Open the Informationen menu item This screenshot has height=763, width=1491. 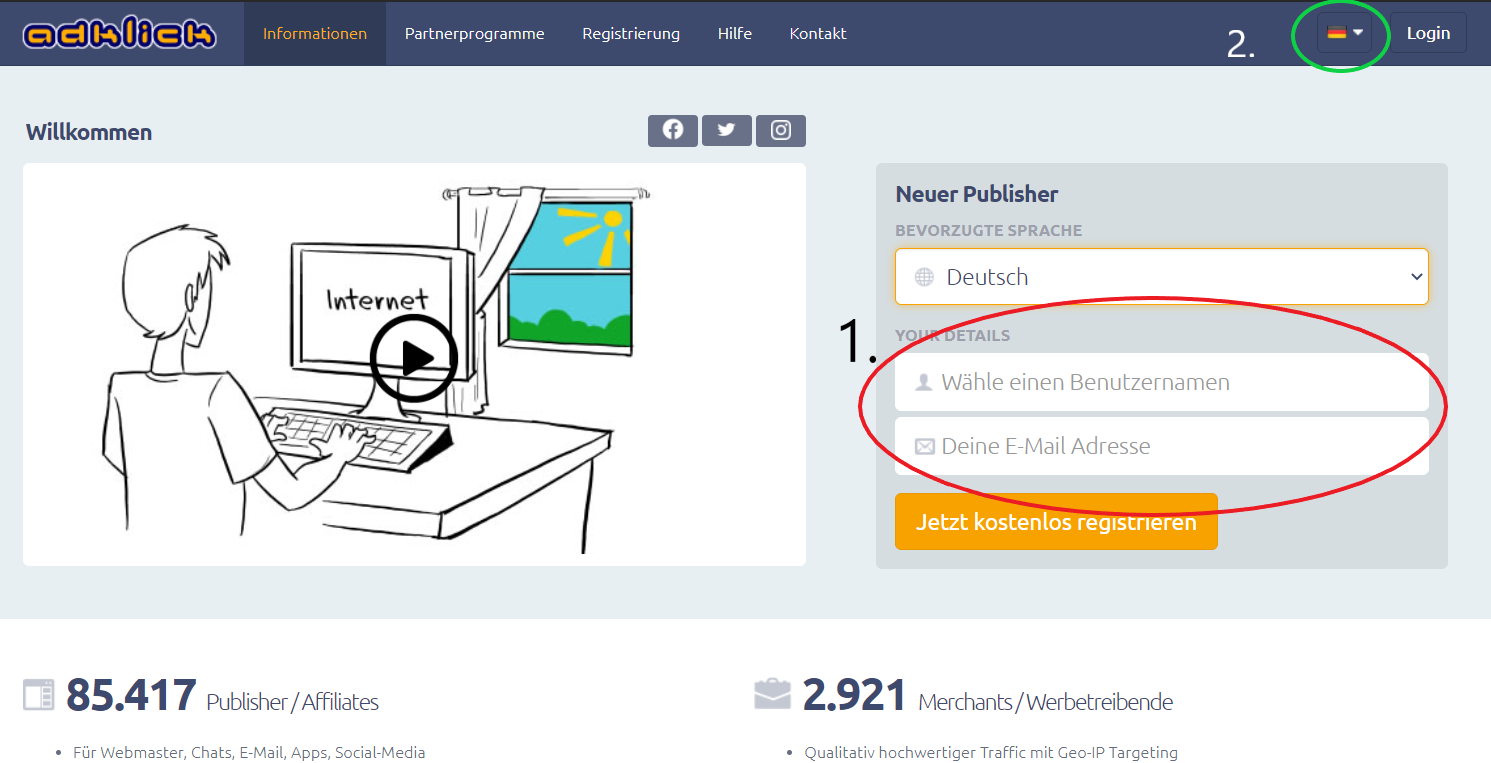pyautogui.click(x=315, y=33)
